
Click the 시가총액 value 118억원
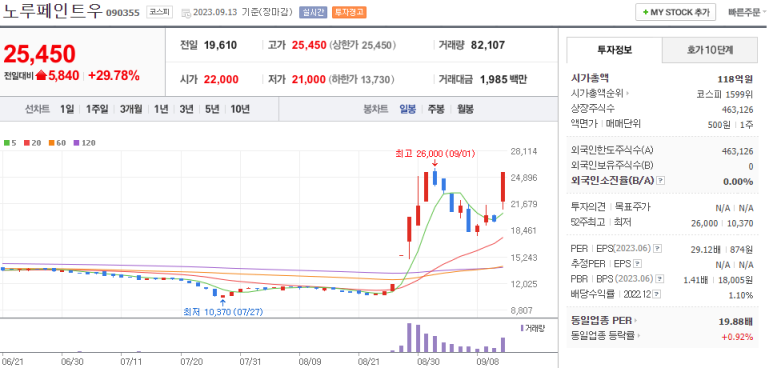click(736, 78)
